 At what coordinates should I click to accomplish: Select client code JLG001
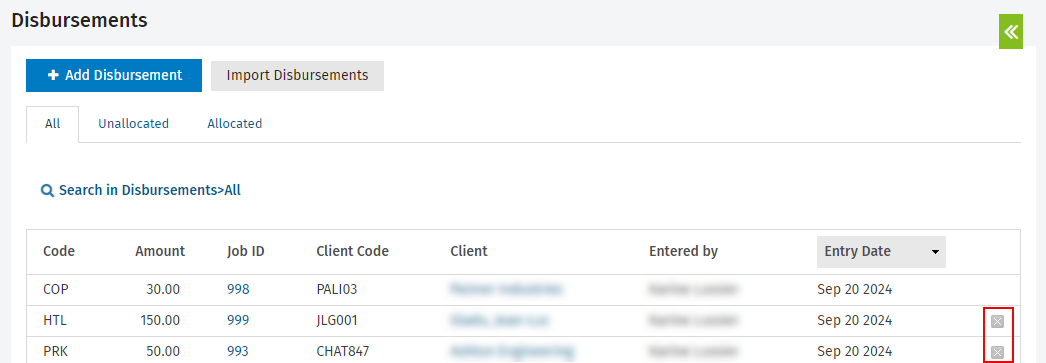click(x=337, y=321)
